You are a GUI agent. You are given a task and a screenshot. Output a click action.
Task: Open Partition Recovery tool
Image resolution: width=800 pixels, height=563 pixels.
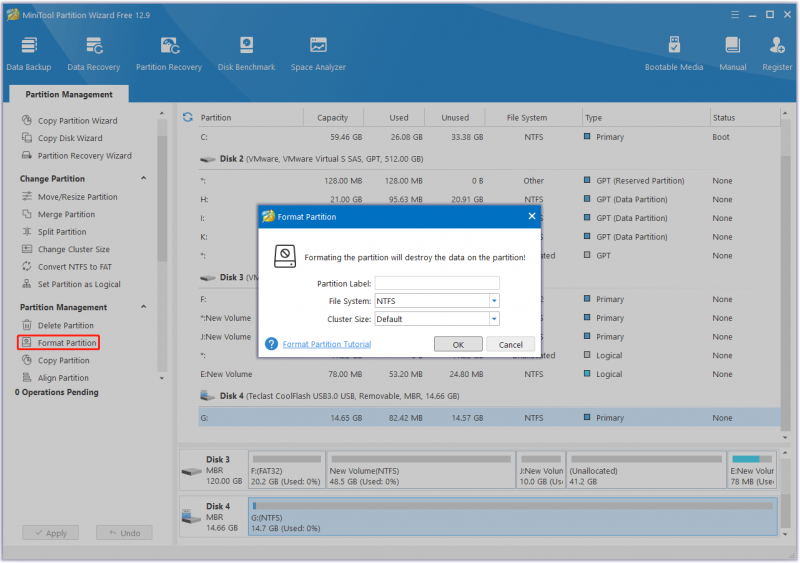(168, 53)
